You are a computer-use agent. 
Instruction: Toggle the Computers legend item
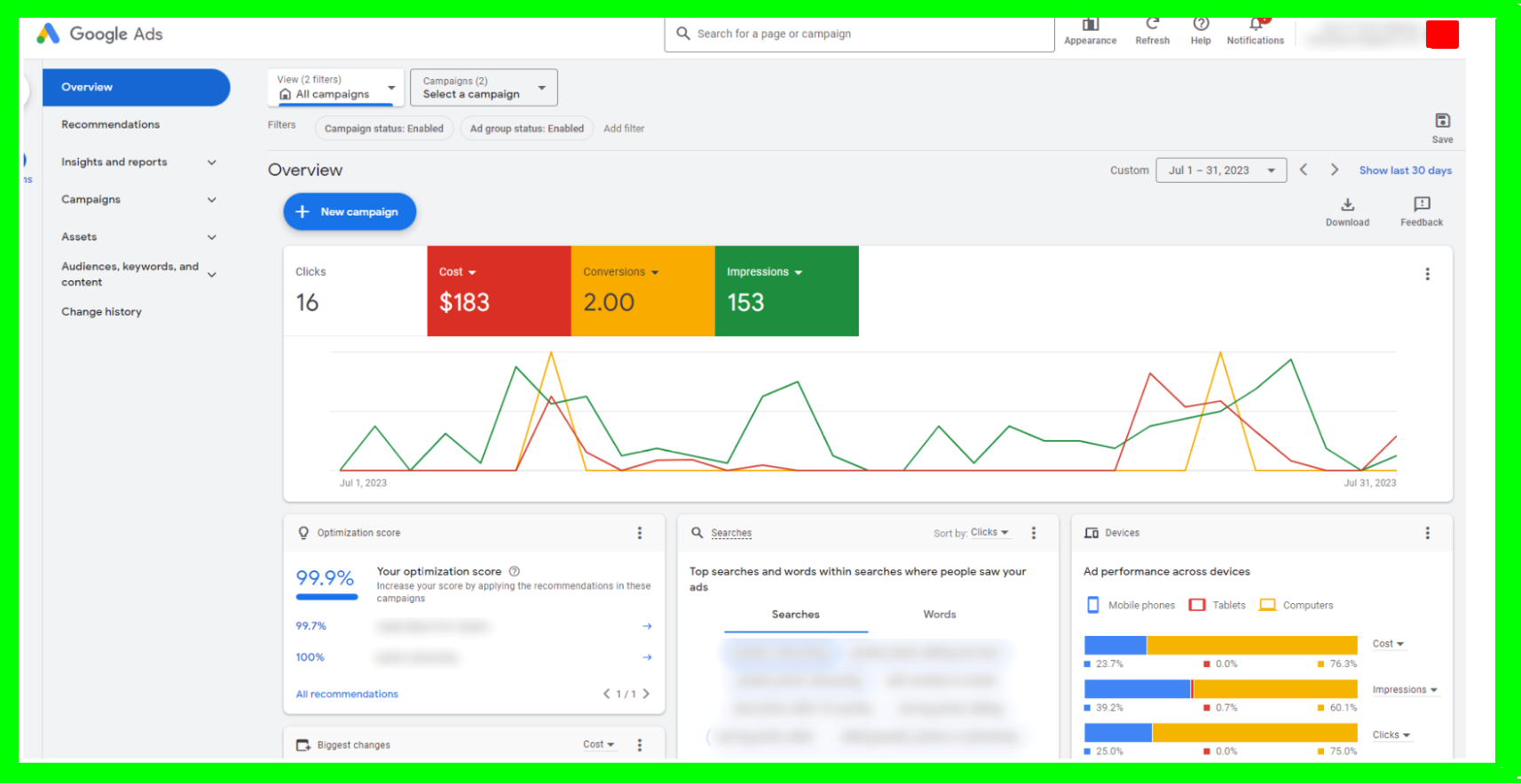pyautogui.click(x=1296, y=605)
